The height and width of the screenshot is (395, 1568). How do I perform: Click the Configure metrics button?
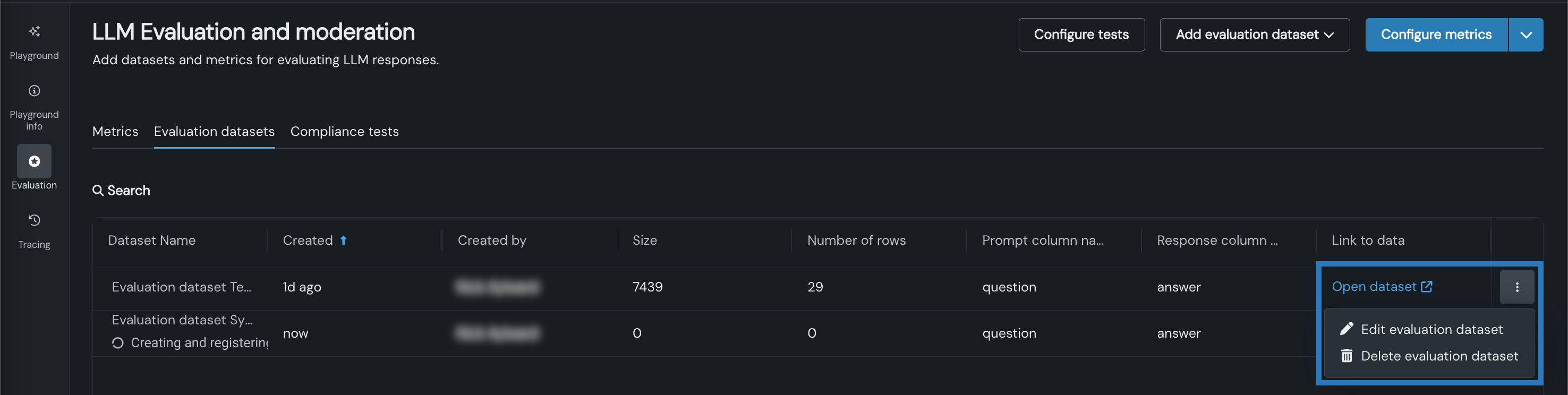(1435, 35)
